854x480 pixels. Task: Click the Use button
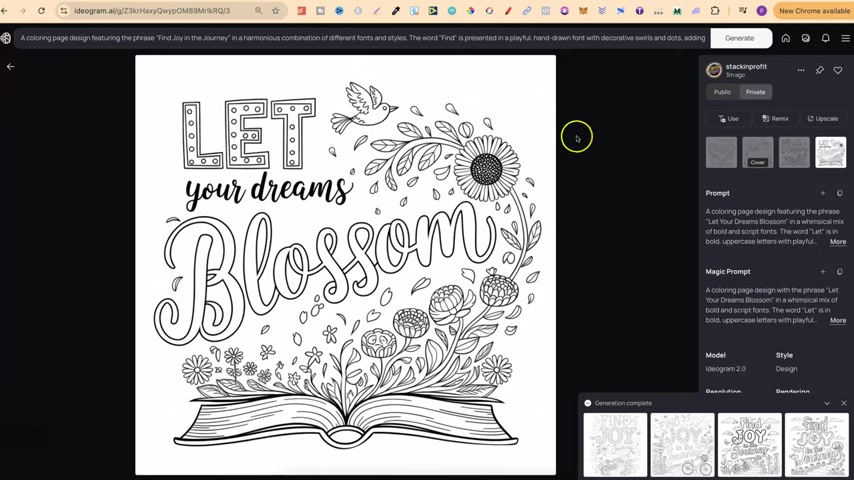pyautogui.click(x=728, y=118)
